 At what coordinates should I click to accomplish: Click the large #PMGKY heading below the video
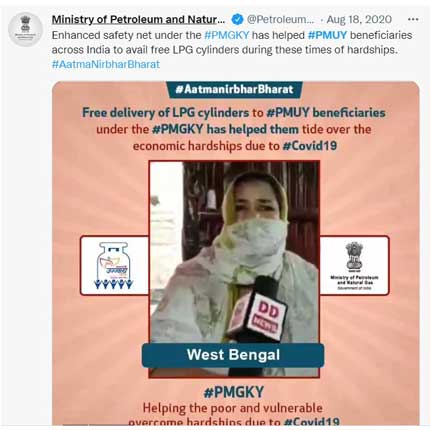click(x=234, y=392)
